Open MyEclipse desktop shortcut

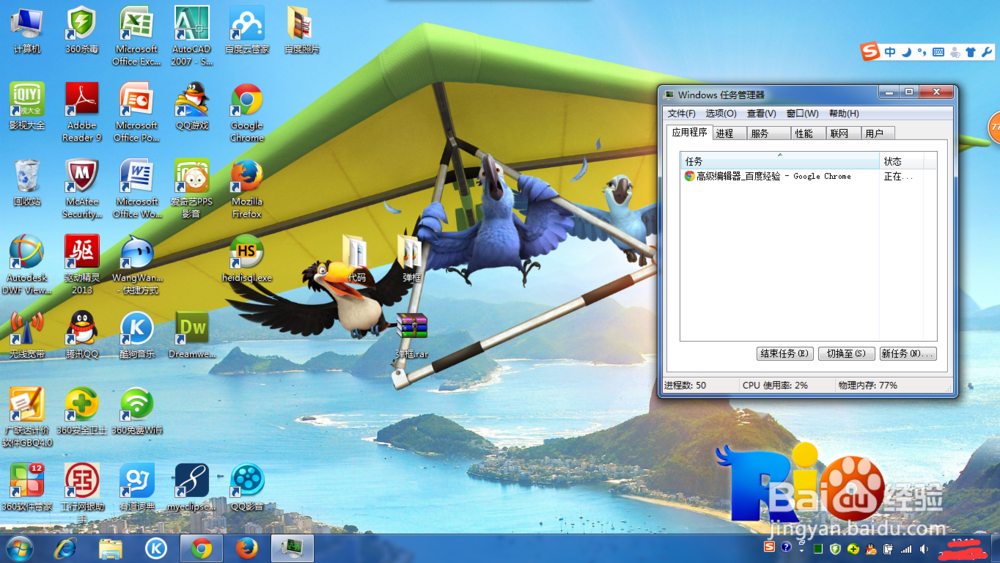click(x=191, y=488)
